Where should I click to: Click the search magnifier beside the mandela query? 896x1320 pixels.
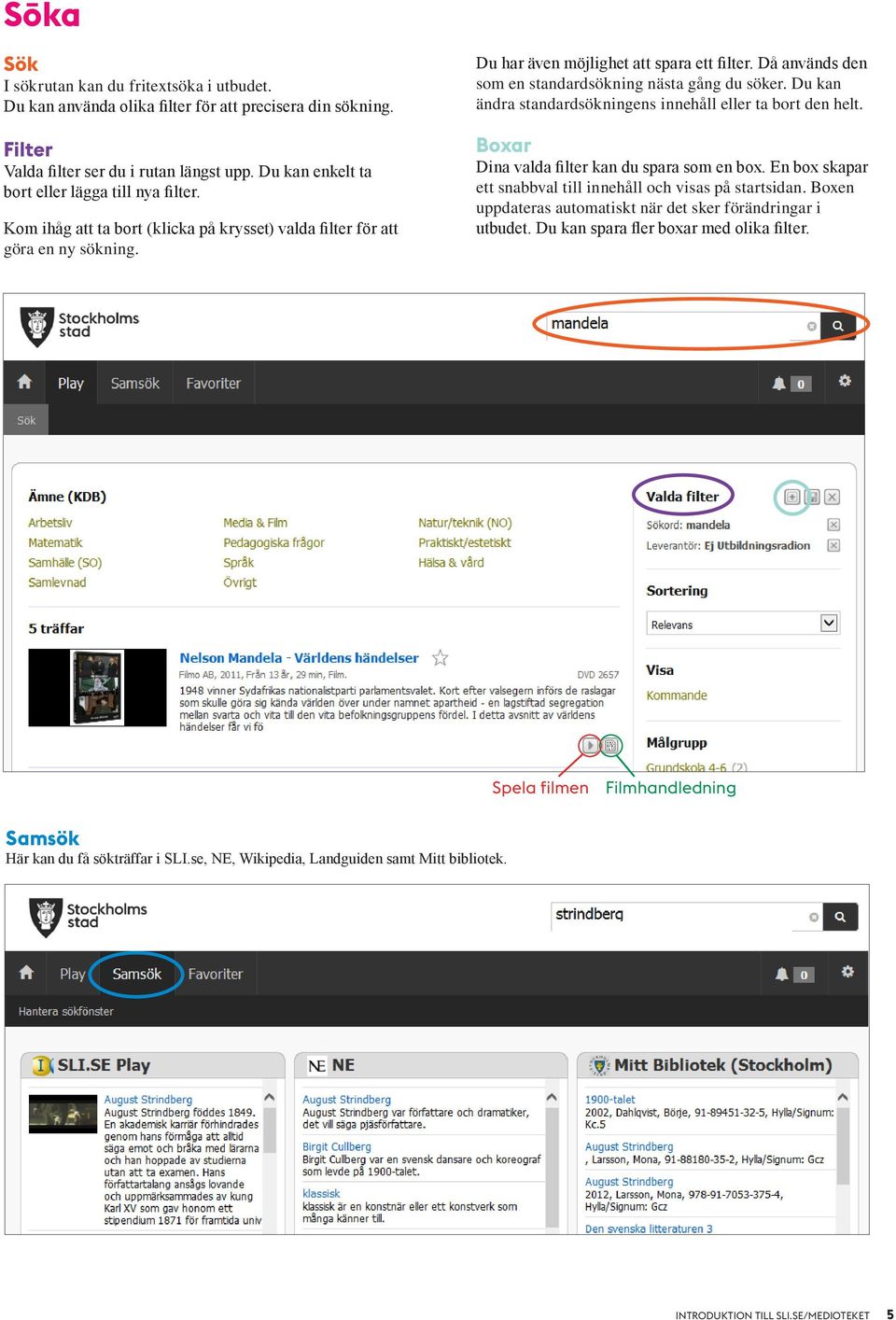click(838, 326)
